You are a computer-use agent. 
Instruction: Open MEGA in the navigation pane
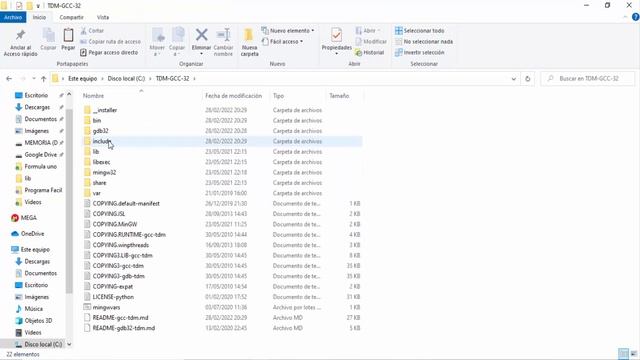pos(24,218)
